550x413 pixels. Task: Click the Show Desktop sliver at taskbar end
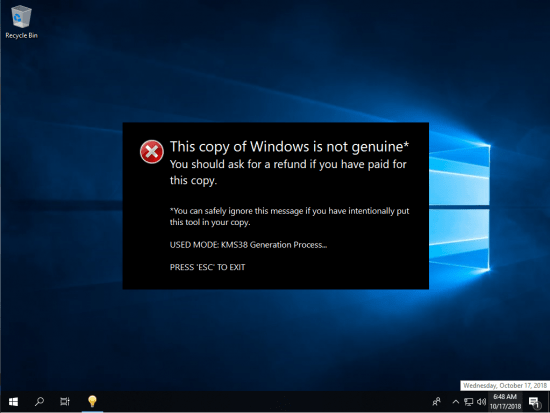click(548, 402)
